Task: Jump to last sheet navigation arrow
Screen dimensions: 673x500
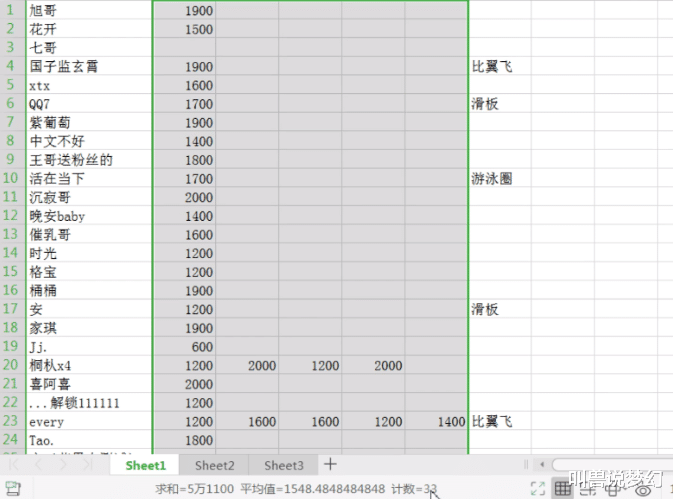Action: pyautogui.click(x=88, y=465)
